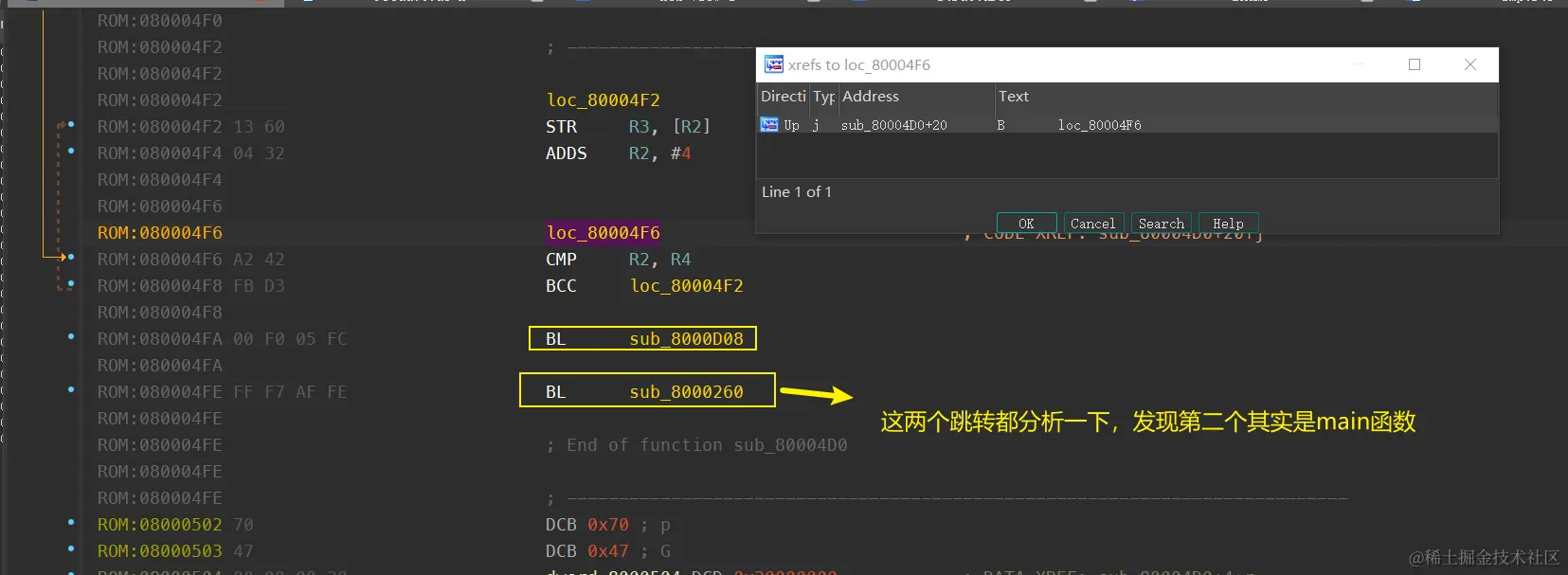
Task: Select operand R3 in STR instruction
Action: (x=640, y=127)
